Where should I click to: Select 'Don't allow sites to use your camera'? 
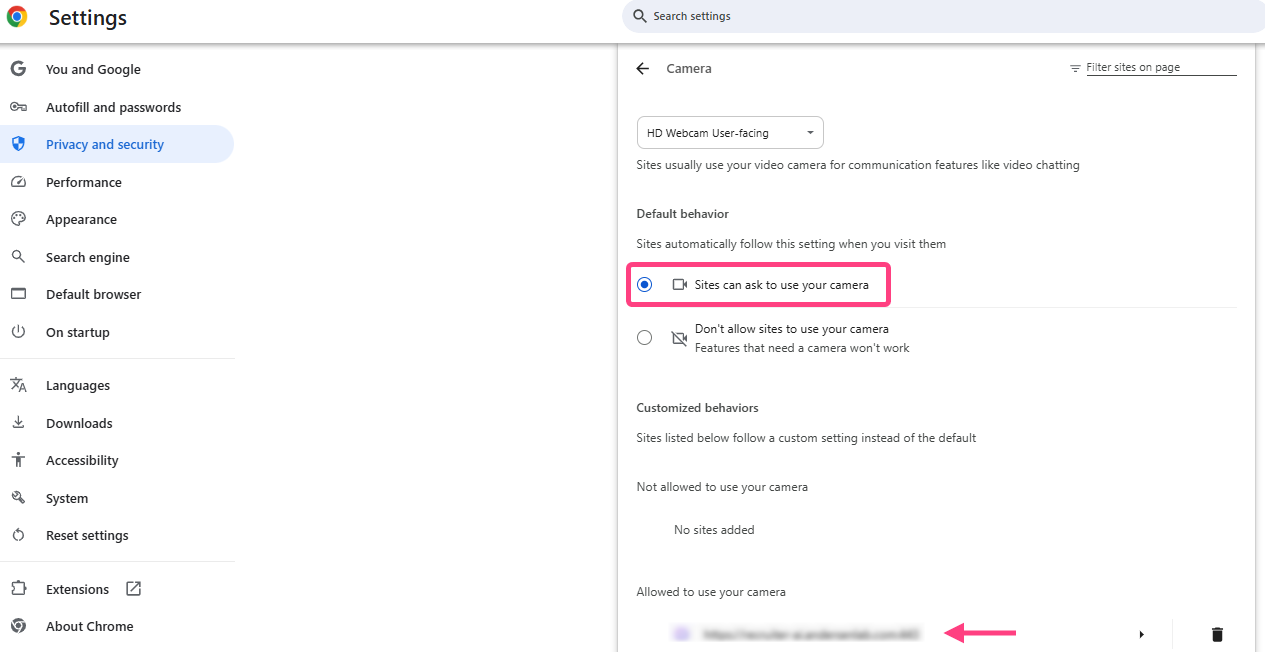(x=645, y=338)
